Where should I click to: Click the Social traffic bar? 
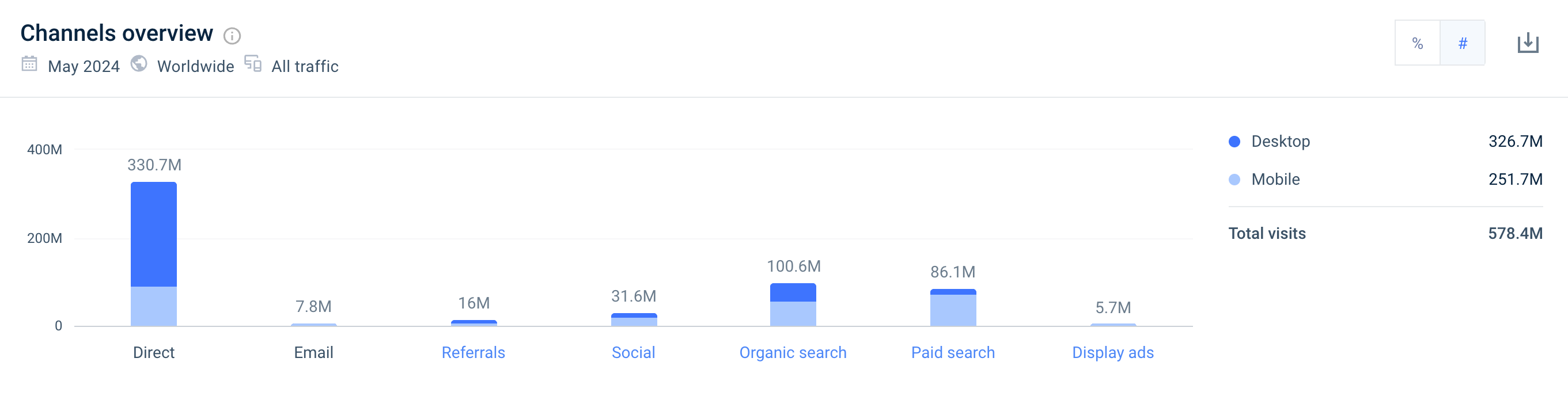[634, 320]
